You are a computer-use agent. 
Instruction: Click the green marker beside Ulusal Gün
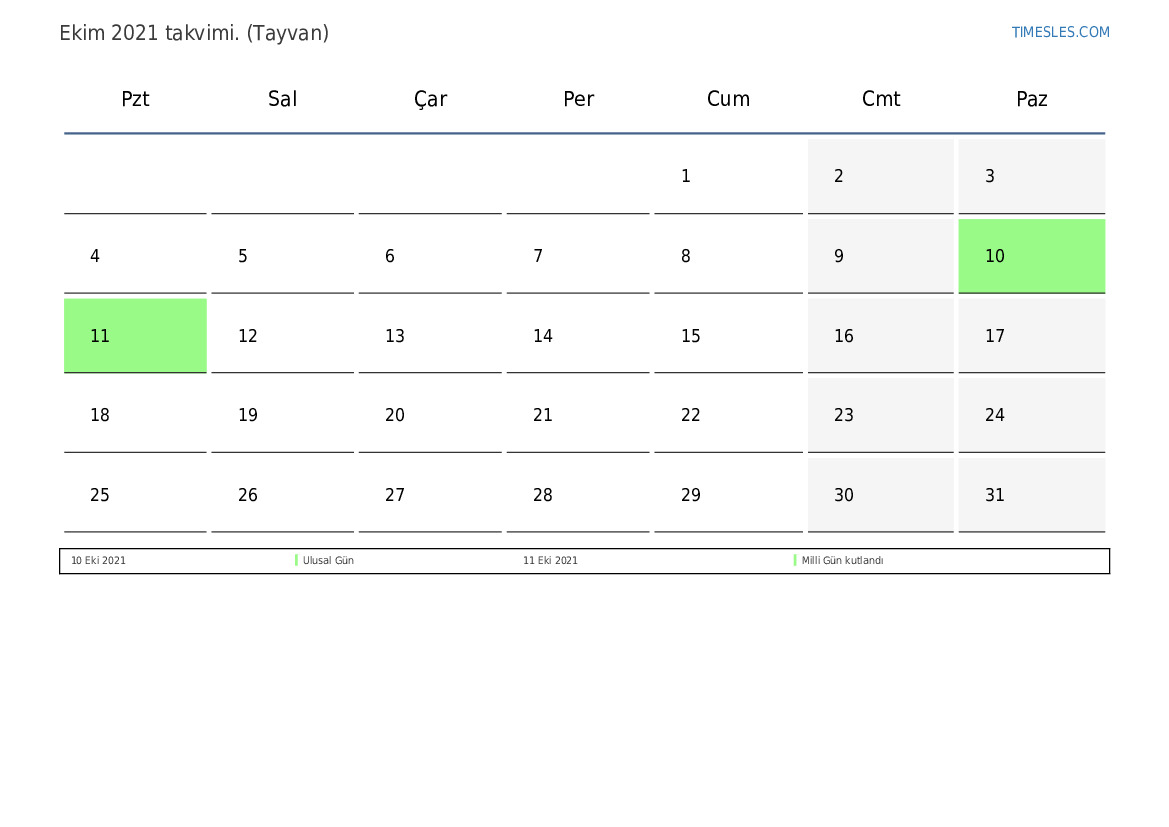click(297, 560)
